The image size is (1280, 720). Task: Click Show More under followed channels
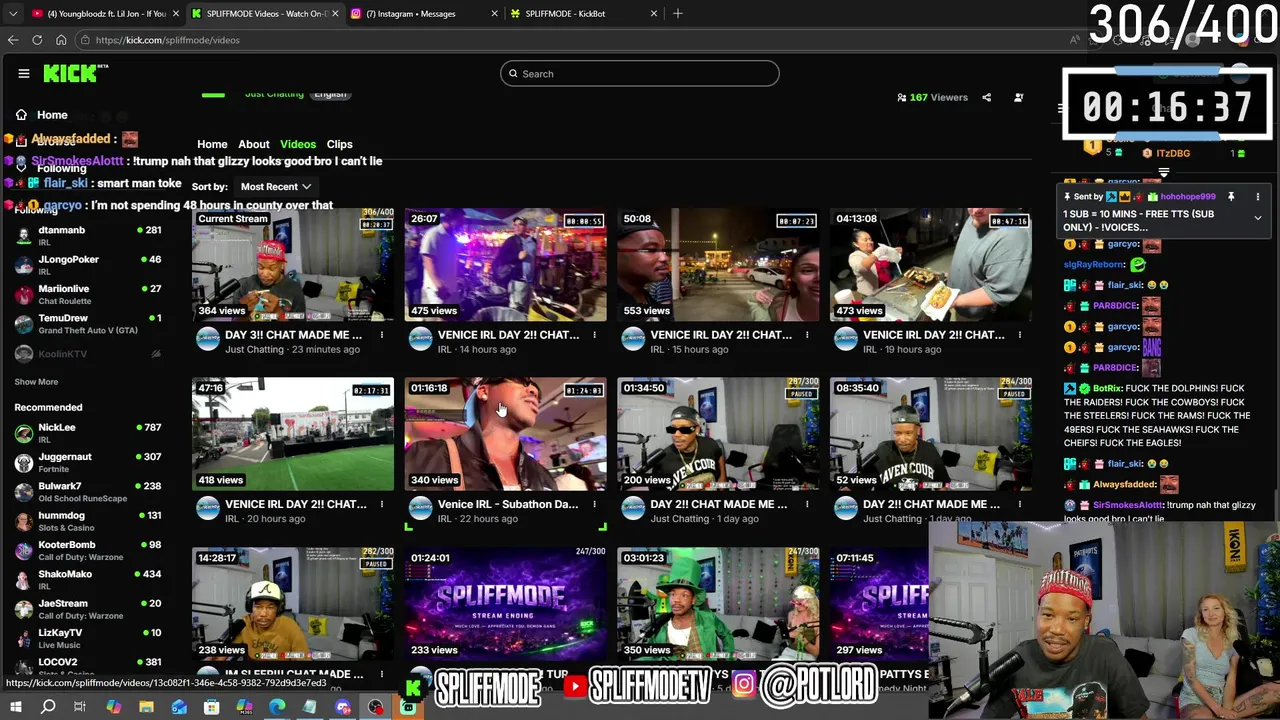pyautogui.click(x=36, y=382)
